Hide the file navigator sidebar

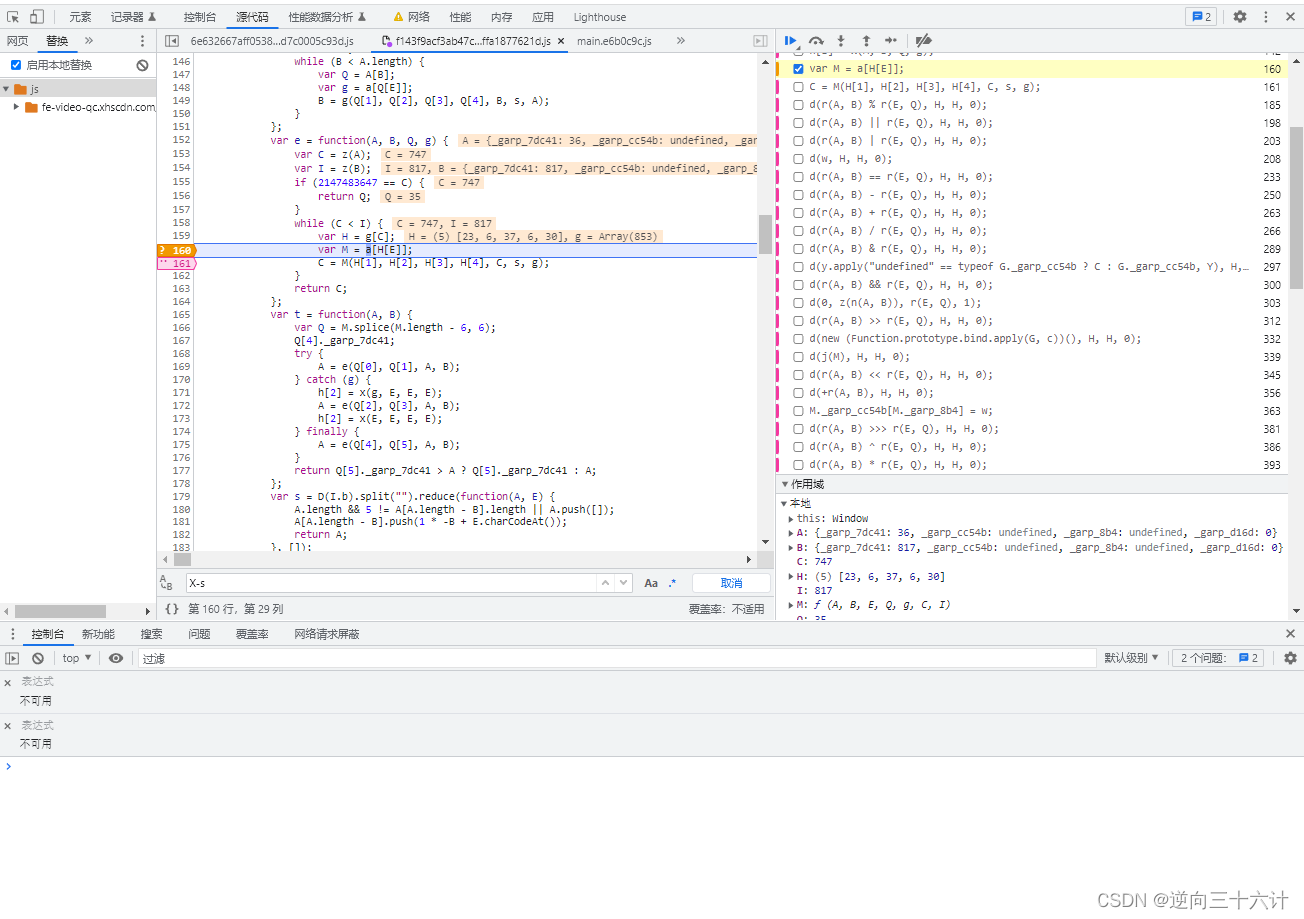(x=172, y=41)
